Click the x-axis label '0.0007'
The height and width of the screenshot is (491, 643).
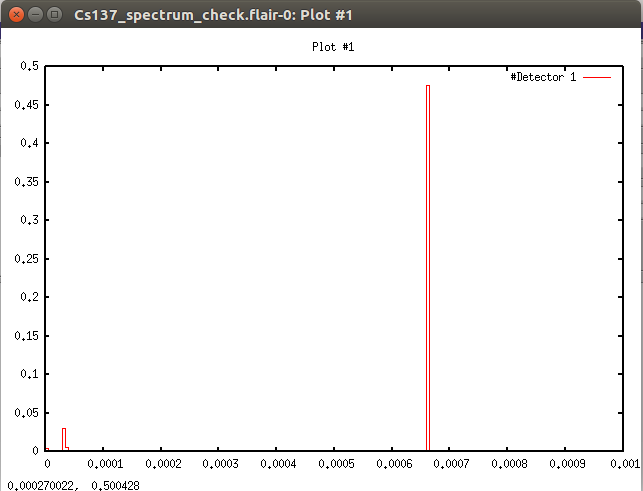[x=451, y=464]
